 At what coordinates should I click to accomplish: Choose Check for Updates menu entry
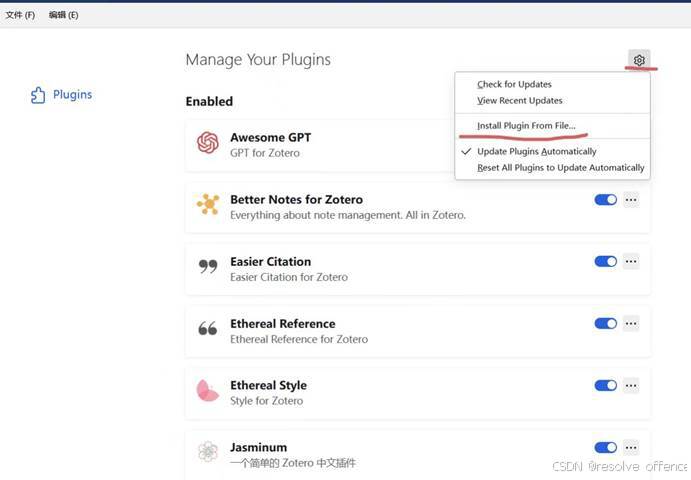[x=514, y=84]
